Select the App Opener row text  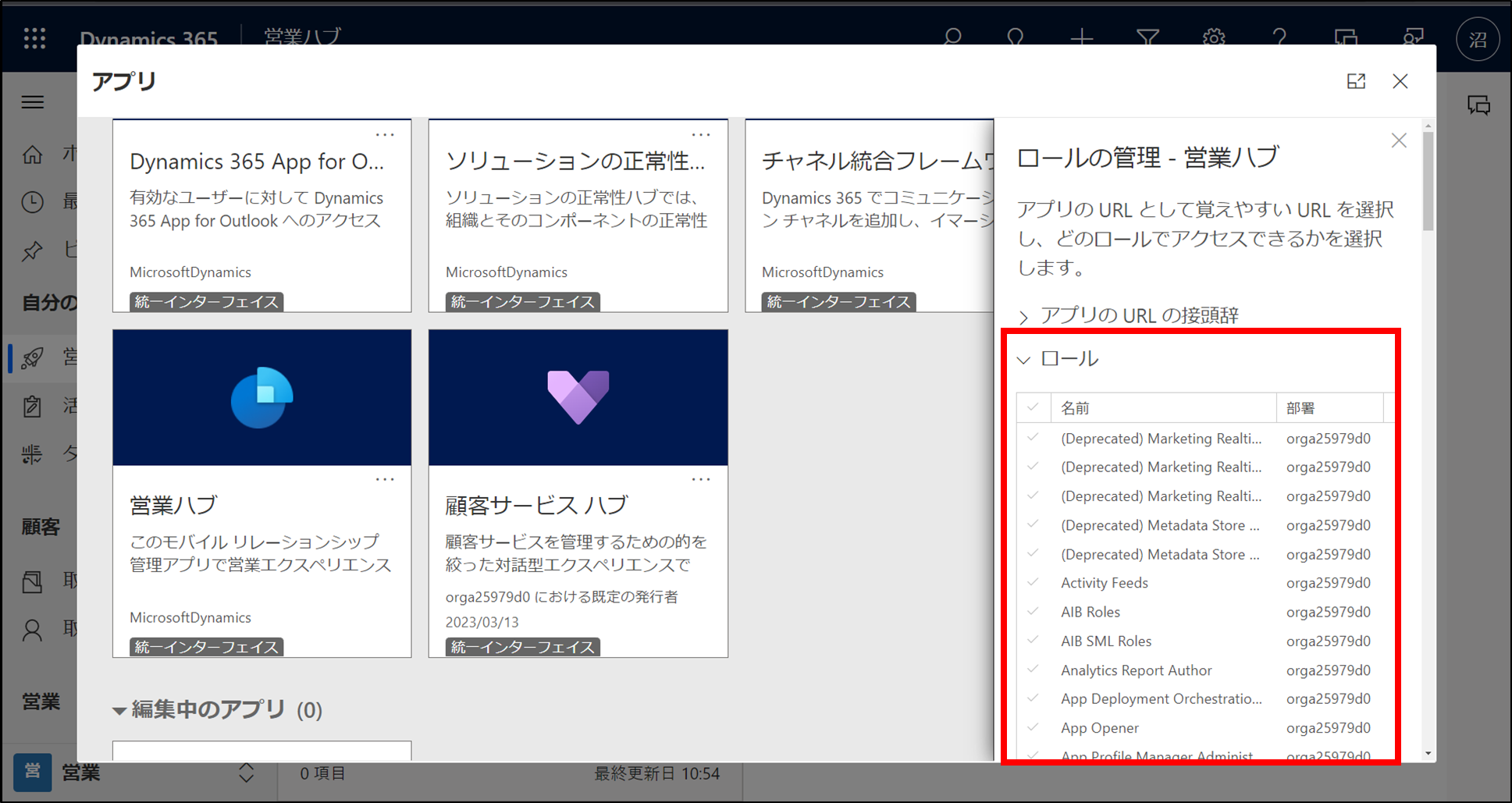(1099, 728)
